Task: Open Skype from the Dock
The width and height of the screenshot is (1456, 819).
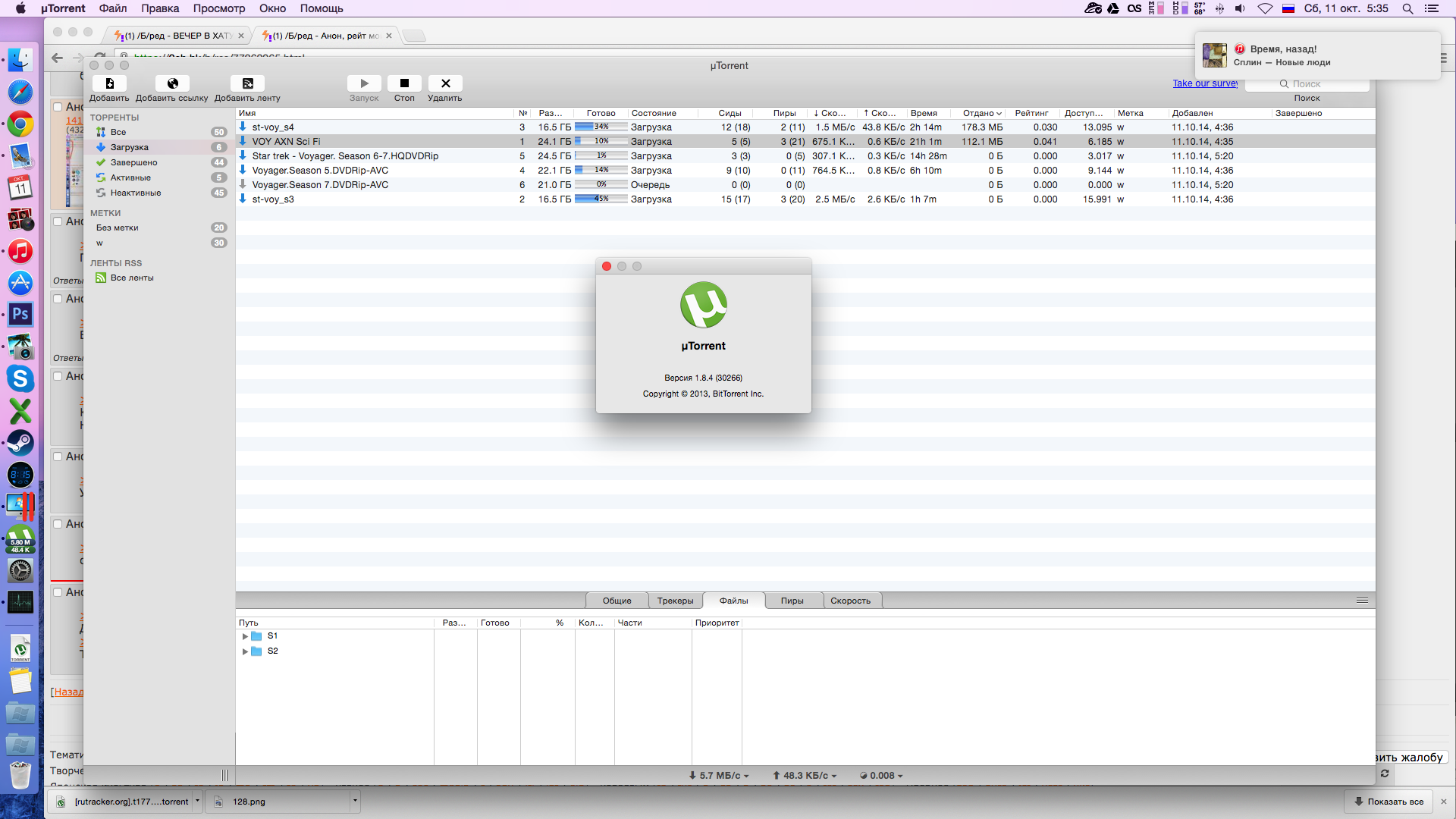Action: [20, 378]
